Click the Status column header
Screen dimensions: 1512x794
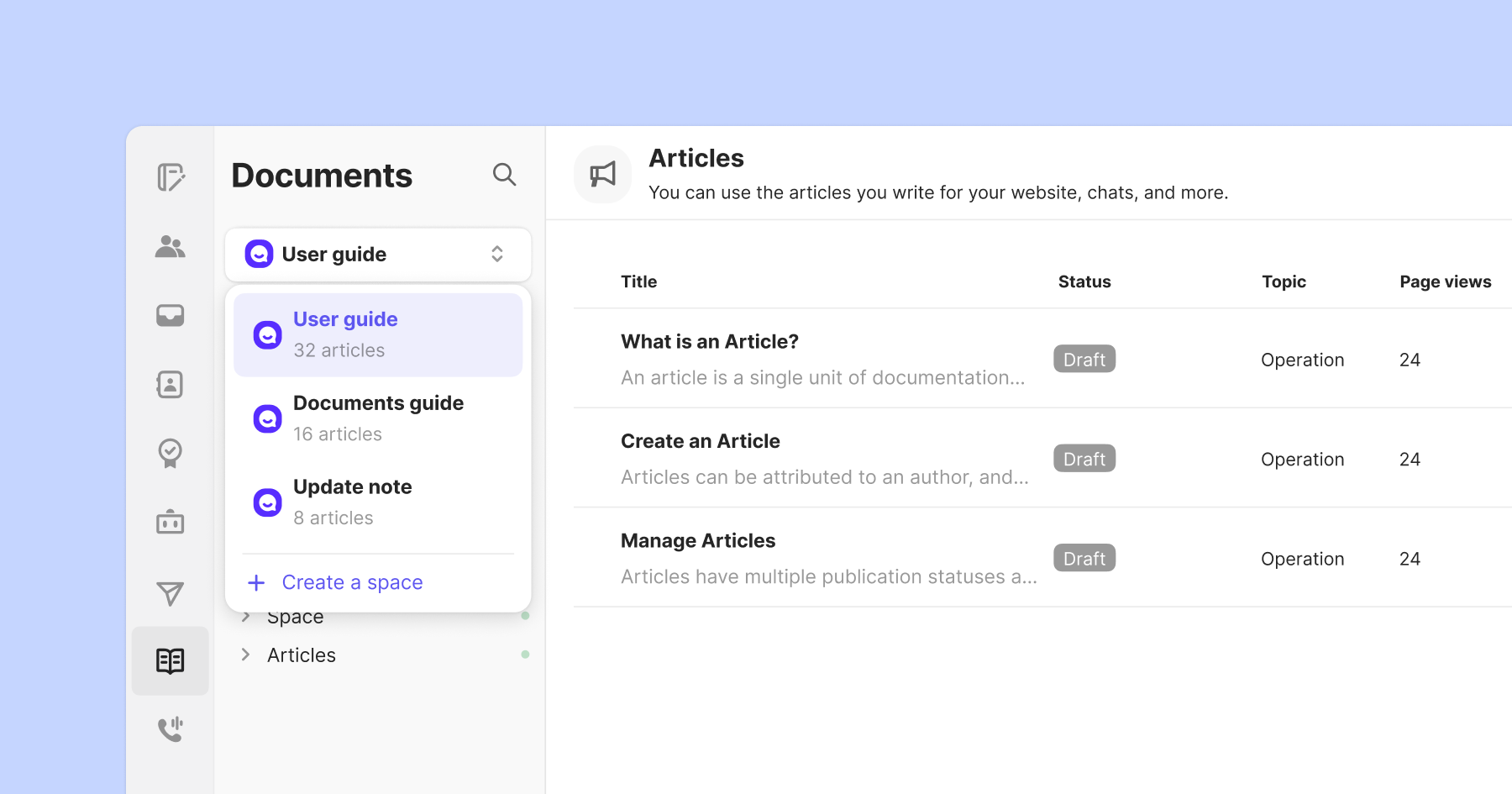(1084, 281)
